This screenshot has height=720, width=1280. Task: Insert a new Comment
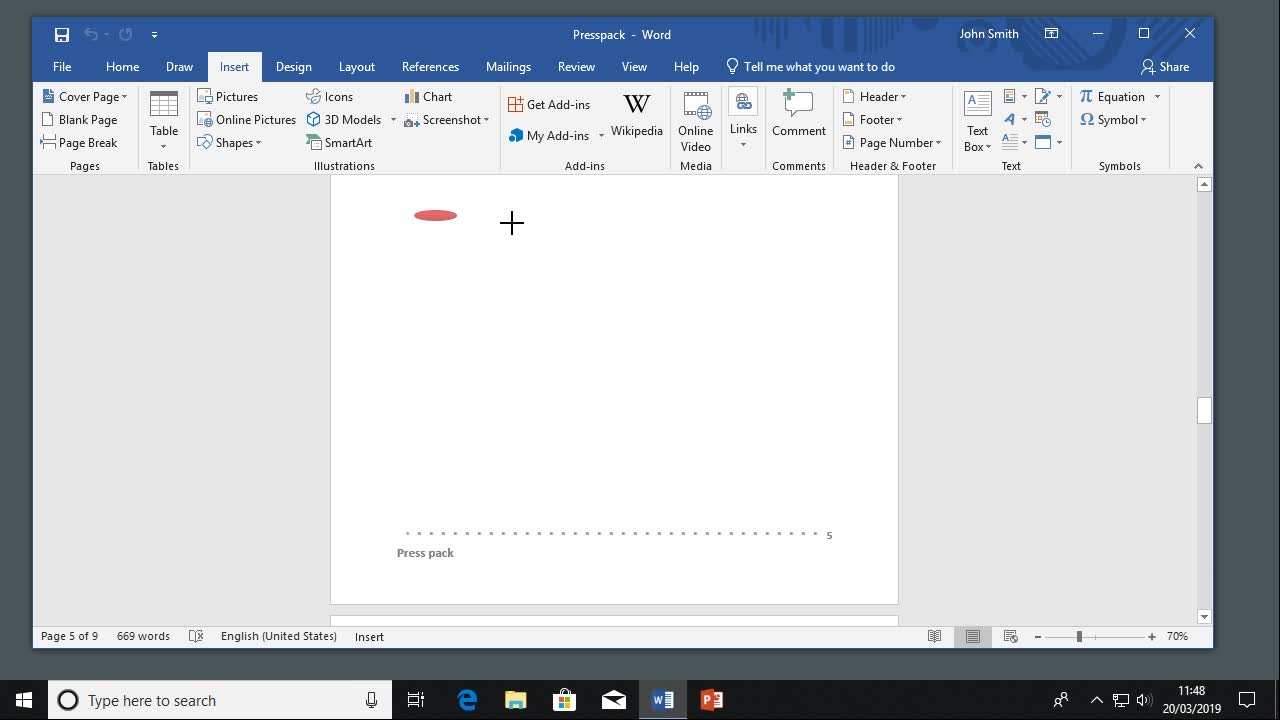[x=798, y=114]
